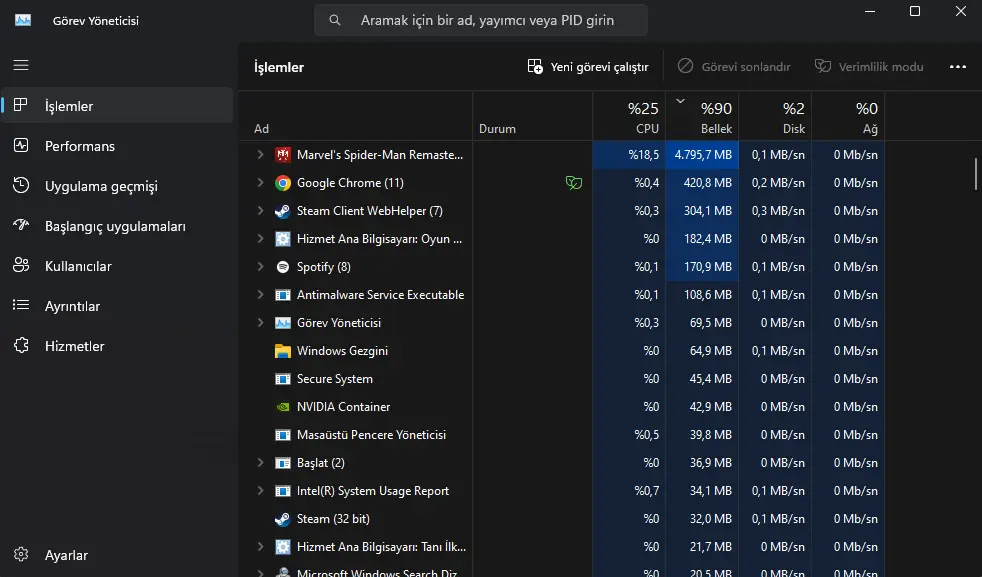This screenshot has width=982, height=577.
Task: Click the Google Chrome icon
Action: point(283,183)
